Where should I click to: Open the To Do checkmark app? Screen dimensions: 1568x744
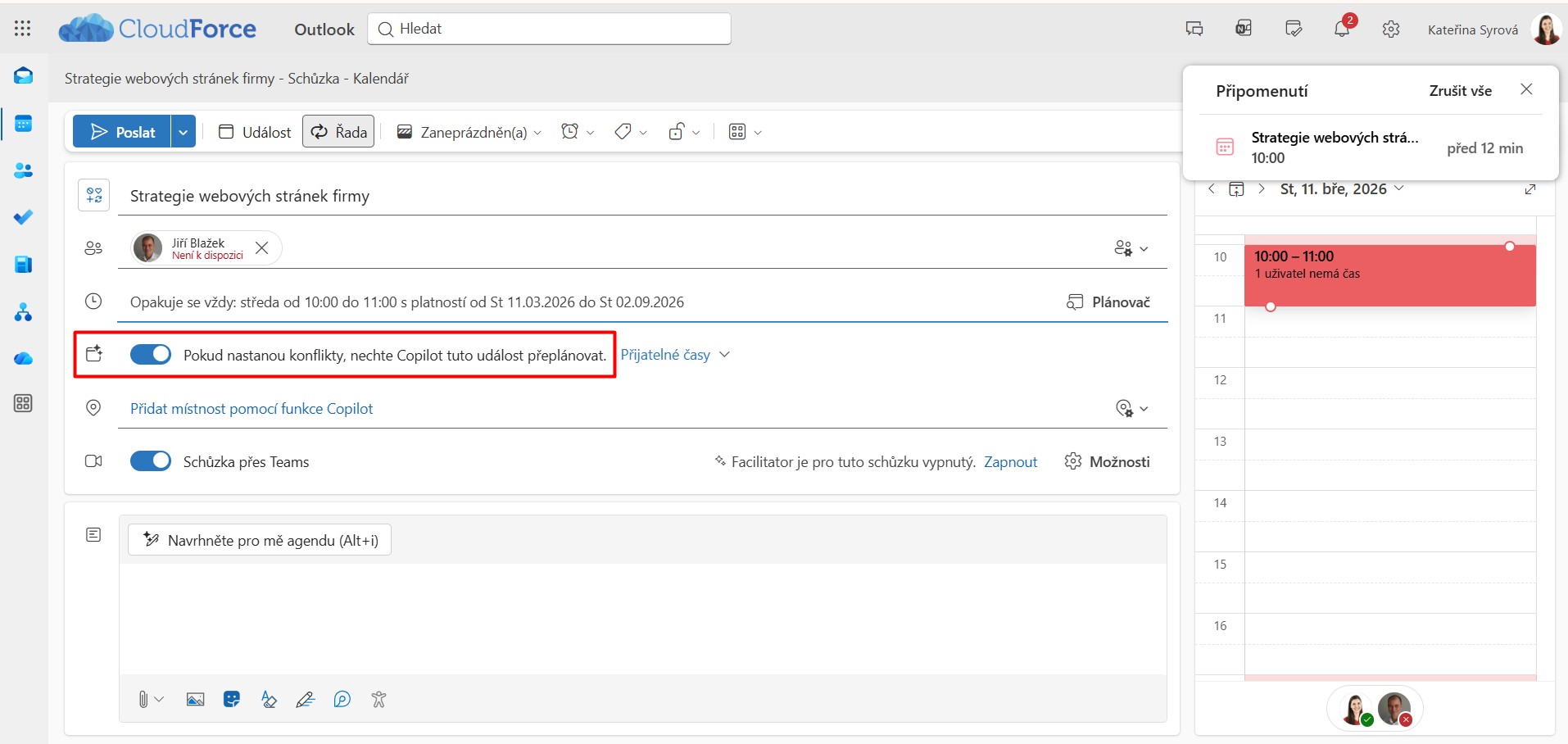coord(23,217)
